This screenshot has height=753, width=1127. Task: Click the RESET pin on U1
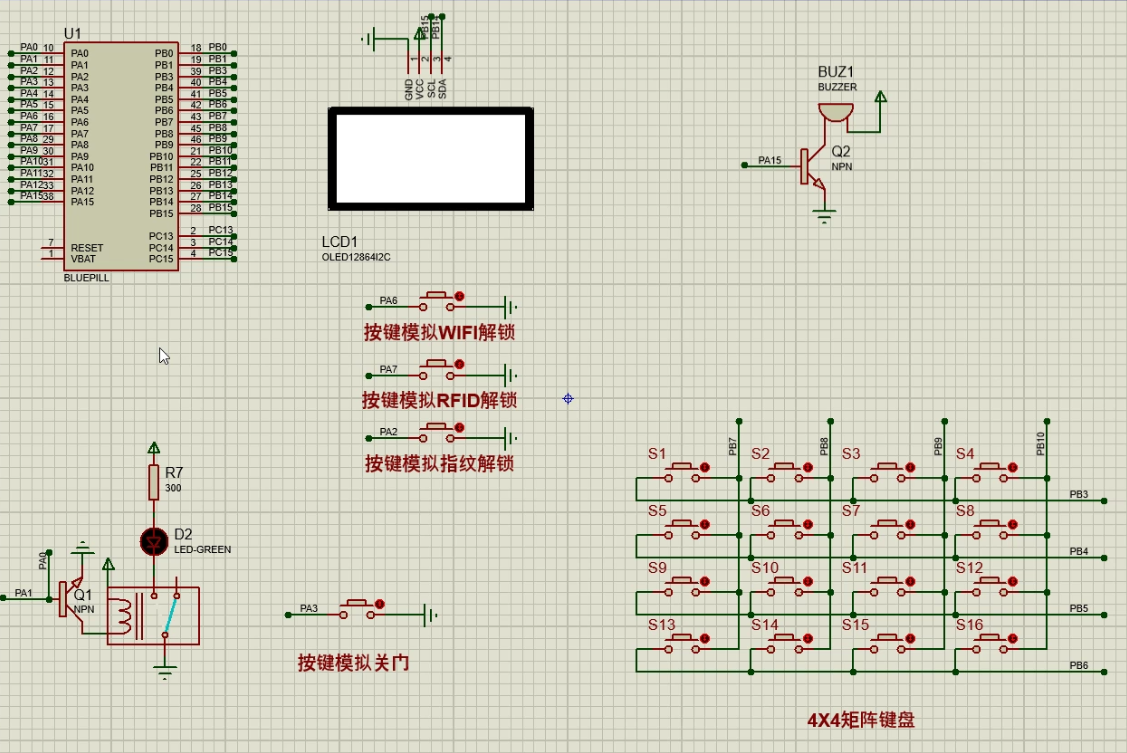click(x=87, y=247)
